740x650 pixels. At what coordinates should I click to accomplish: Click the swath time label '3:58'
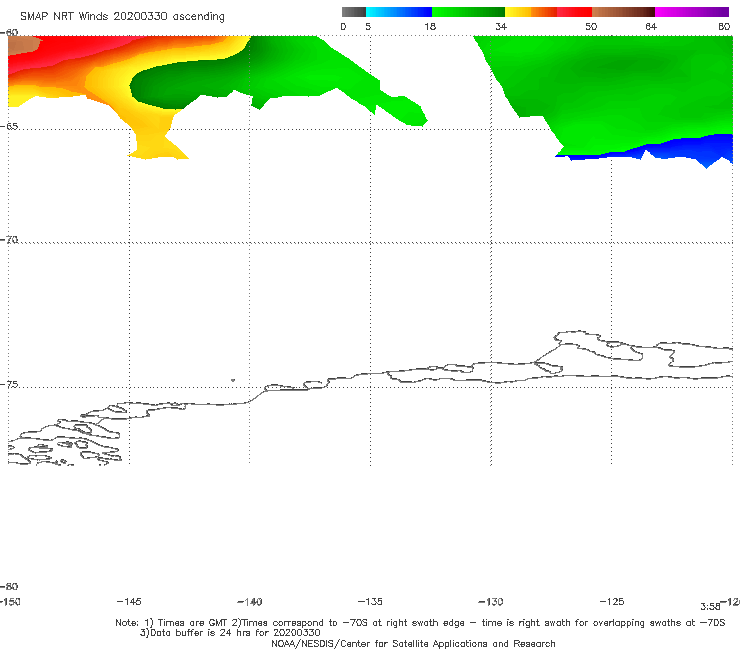[x=710, y=607]
